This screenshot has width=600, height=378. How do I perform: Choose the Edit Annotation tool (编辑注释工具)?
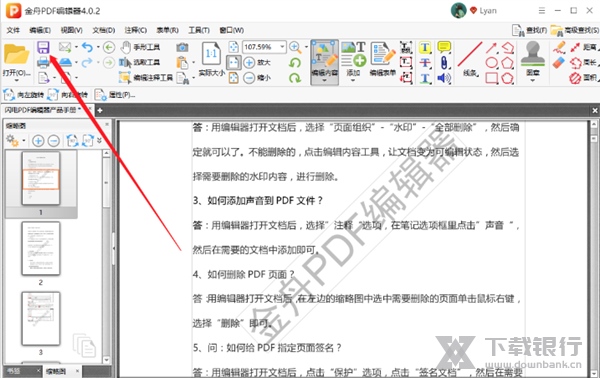(x=146, y=78)
